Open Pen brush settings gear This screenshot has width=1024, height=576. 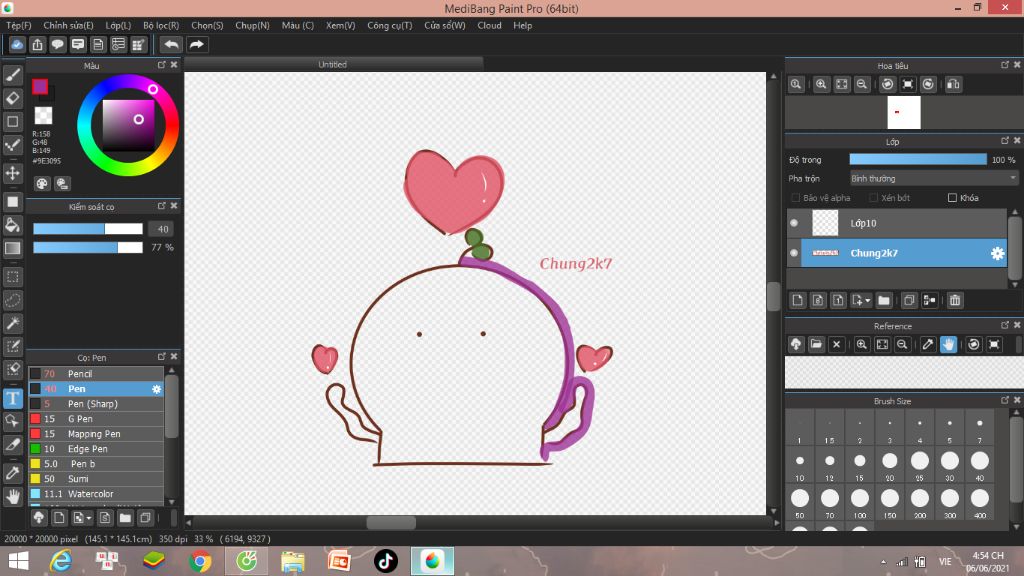click(x=156, y=389)
